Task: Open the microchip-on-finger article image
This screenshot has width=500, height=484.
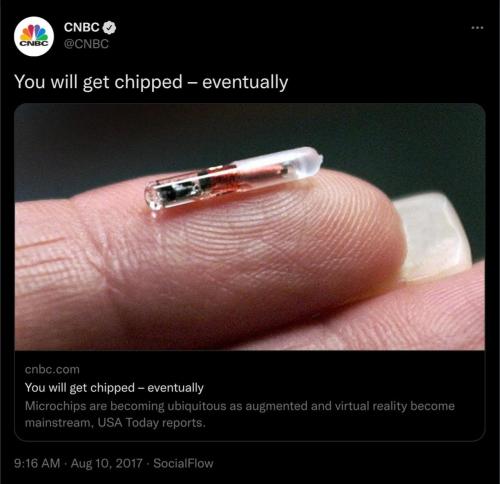Action: click(250, 227)
